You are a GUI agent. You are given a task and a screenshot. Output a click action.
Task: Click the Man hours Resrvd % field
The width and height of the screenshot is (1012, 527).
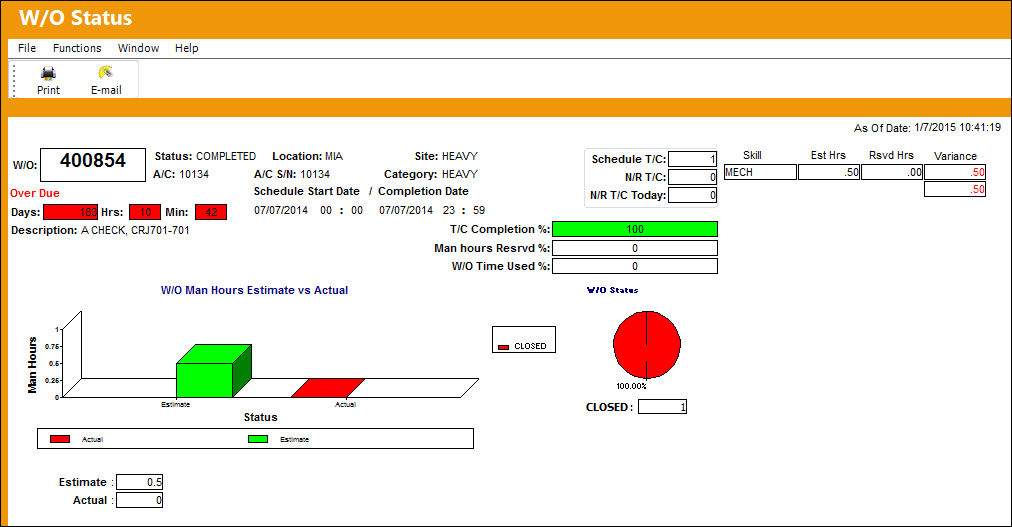click(x=635, y=248)
